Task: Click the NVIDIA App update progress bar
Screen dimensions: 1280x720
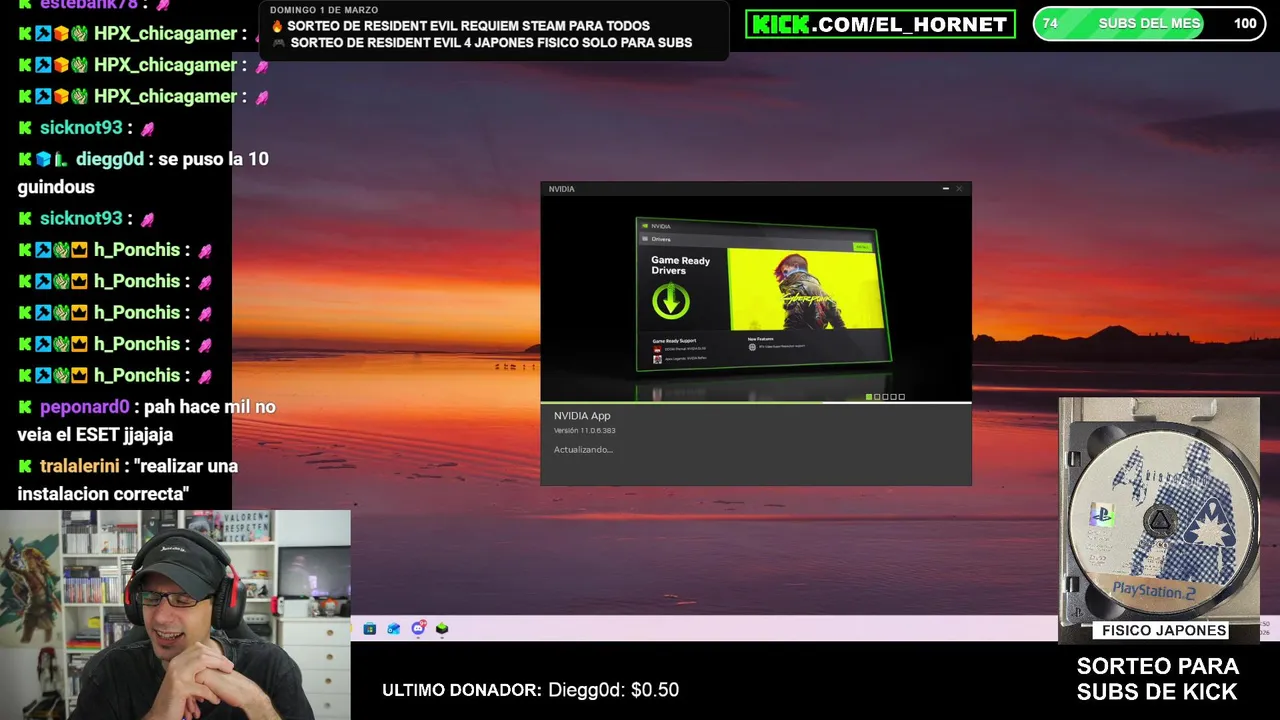Action: point(756,403)
